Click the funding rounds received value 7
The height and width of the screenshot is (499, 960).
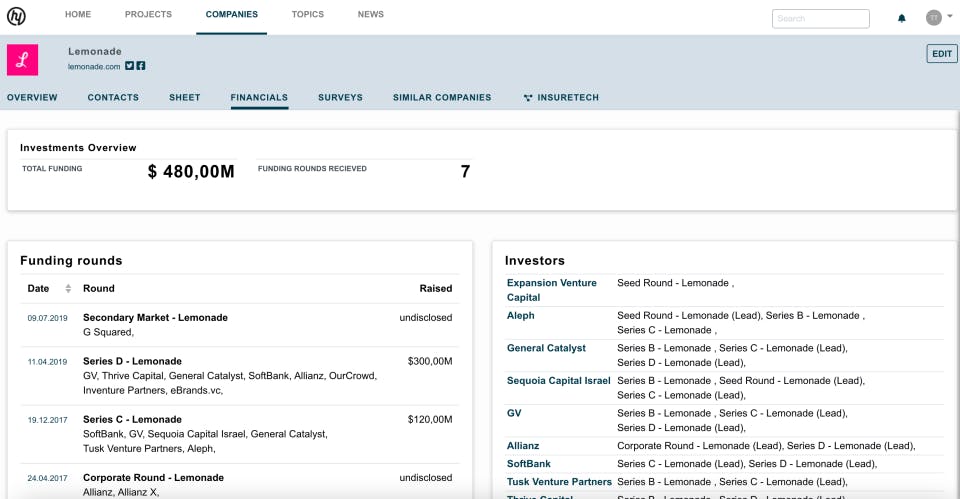pos(465,171)
